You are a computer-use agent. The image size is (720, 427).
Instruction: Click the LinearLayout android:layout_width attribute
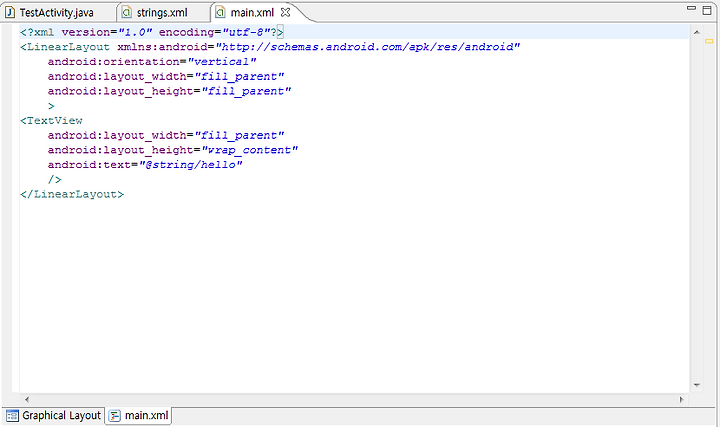coord(117,76)
